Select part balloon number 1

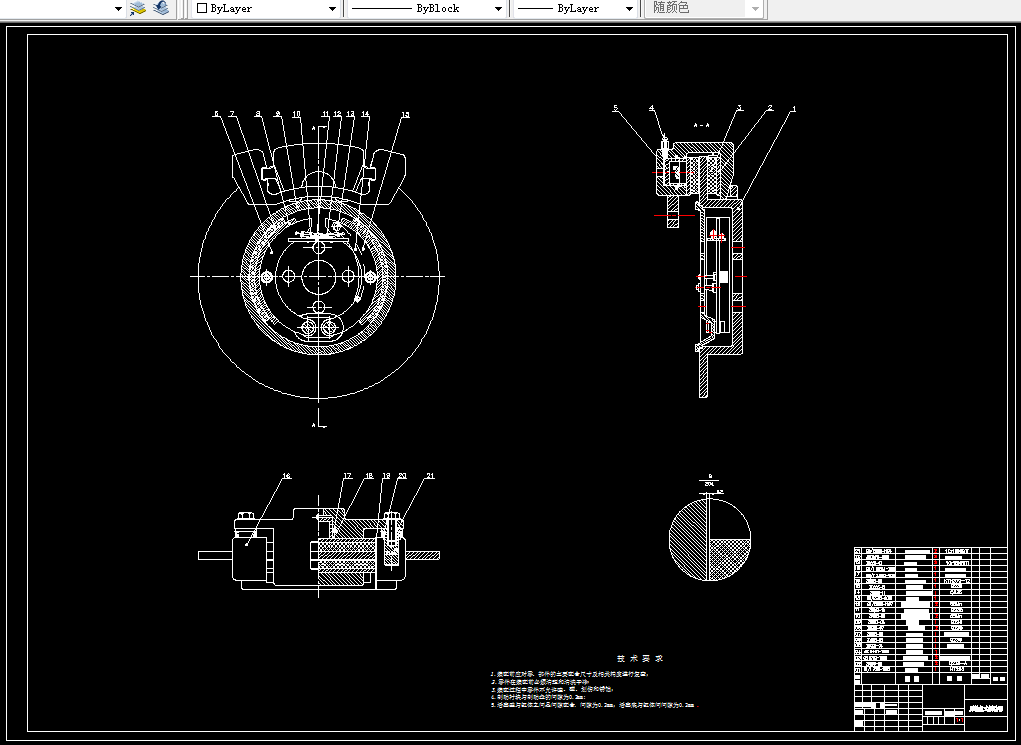(x=793, y=109)
